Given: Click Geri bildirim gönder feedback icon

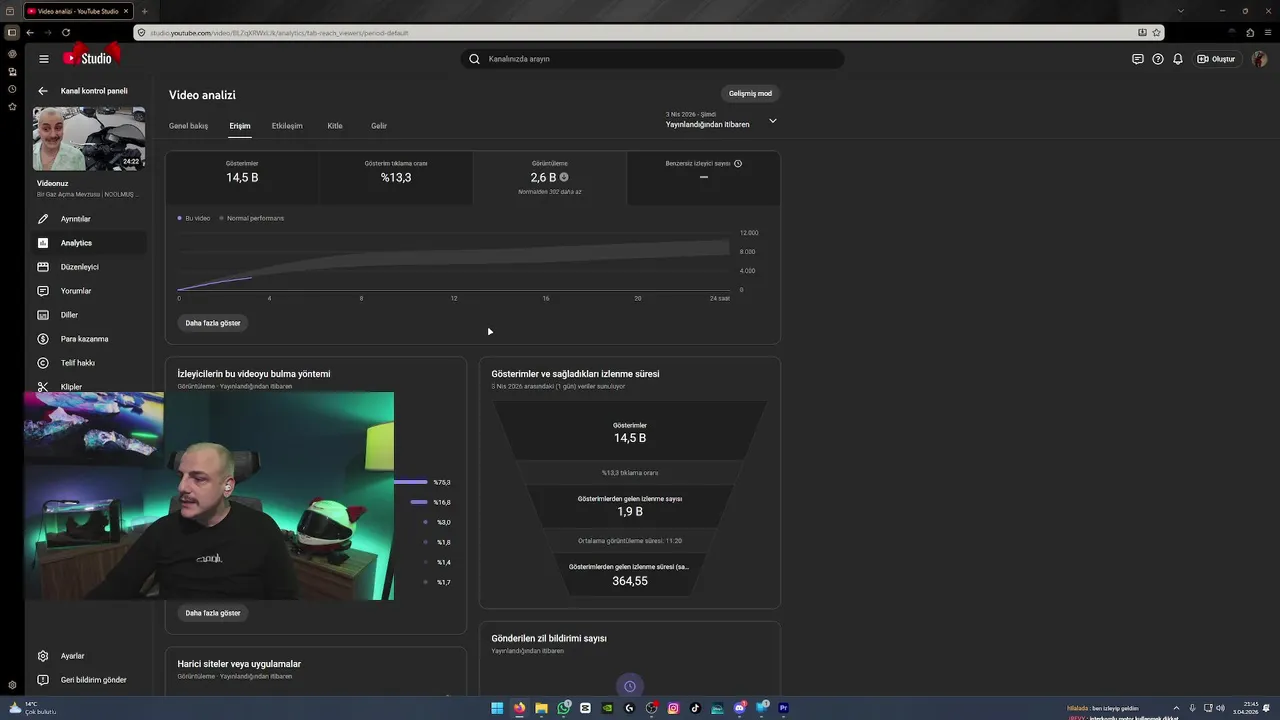Looking at the screenshot, I should pos(43,680).
